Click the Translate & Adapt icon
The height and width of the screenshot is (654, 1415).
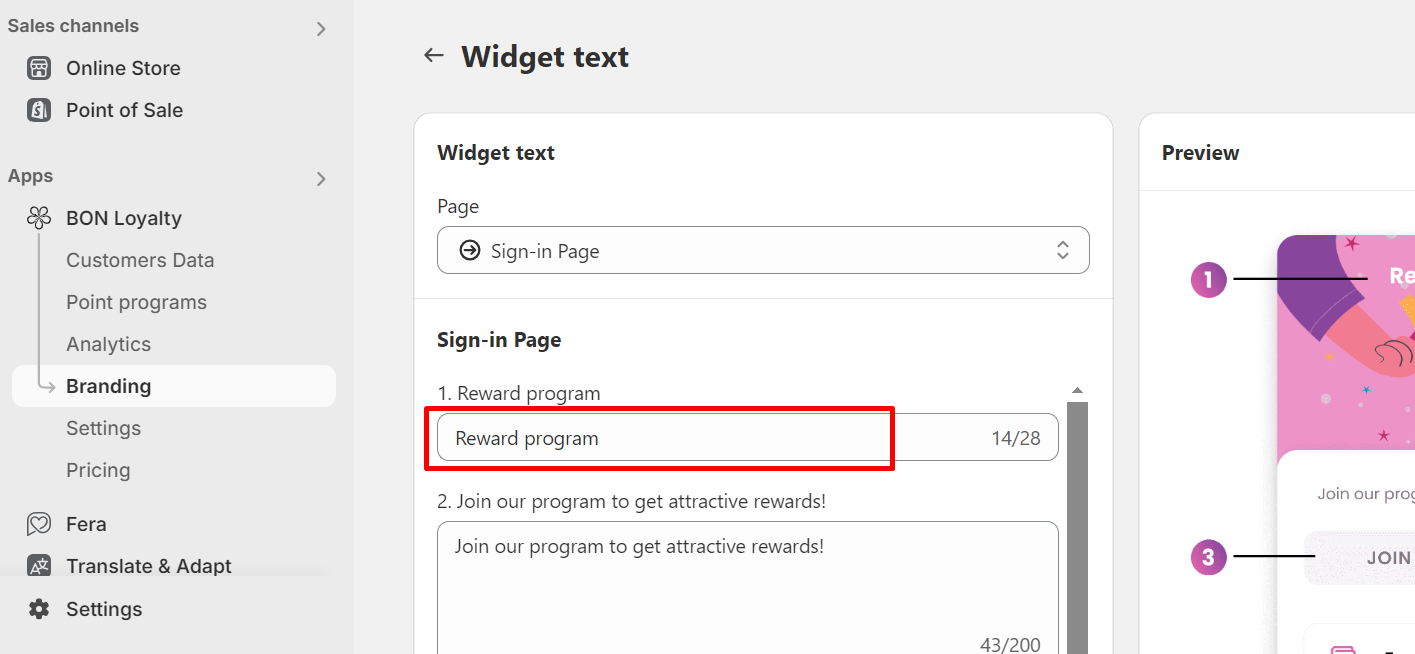click(x=39, y=566)
